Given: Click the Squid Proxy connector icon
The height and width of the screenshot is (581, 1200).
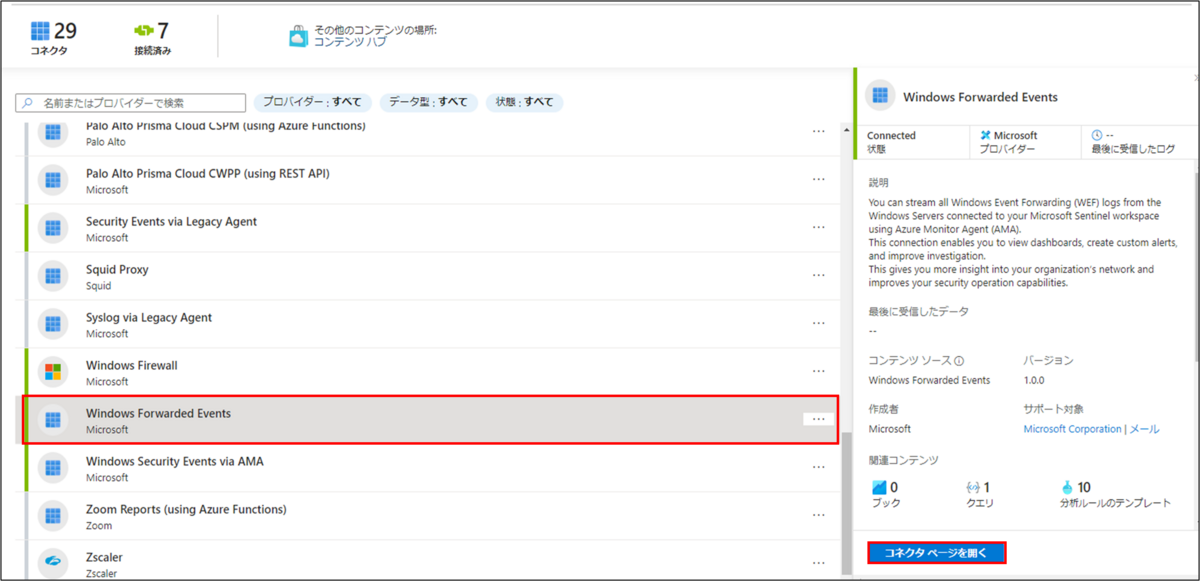Looking at the screenshot, I should (x=52, y=276).
